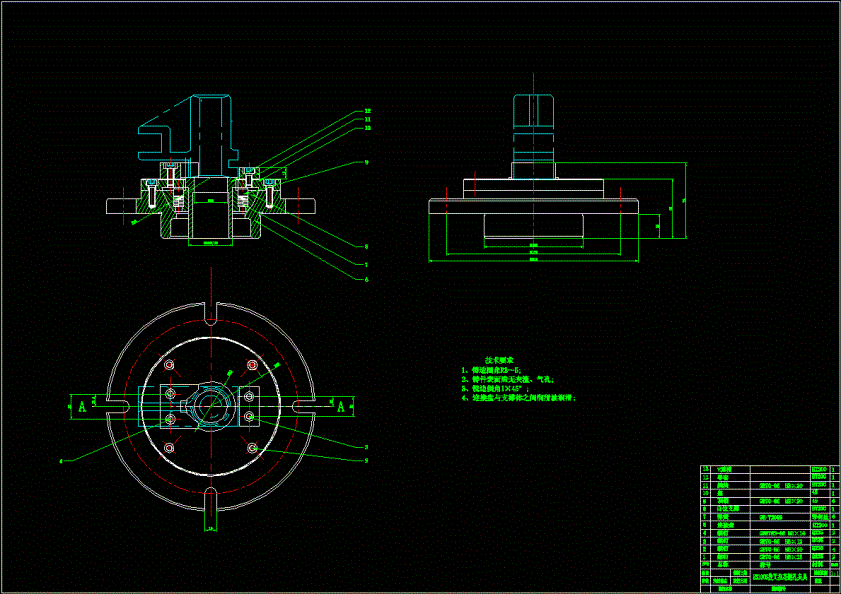Click technical requirement line 4 text

pyautogui.click(x=519, y=398)
